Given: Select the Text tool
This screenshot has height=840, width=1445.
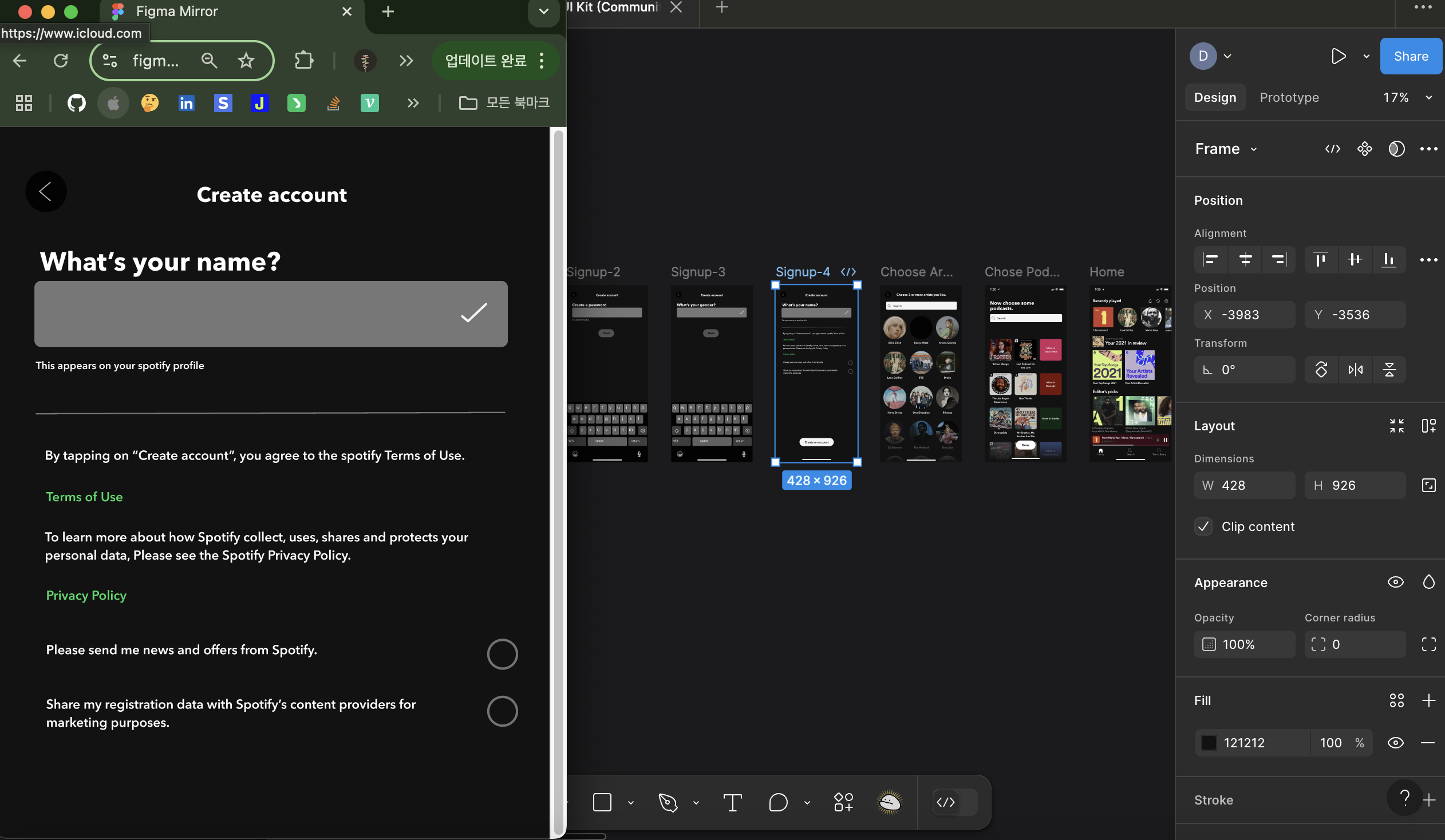Looking at the screenshot, I should pos(732,802).
